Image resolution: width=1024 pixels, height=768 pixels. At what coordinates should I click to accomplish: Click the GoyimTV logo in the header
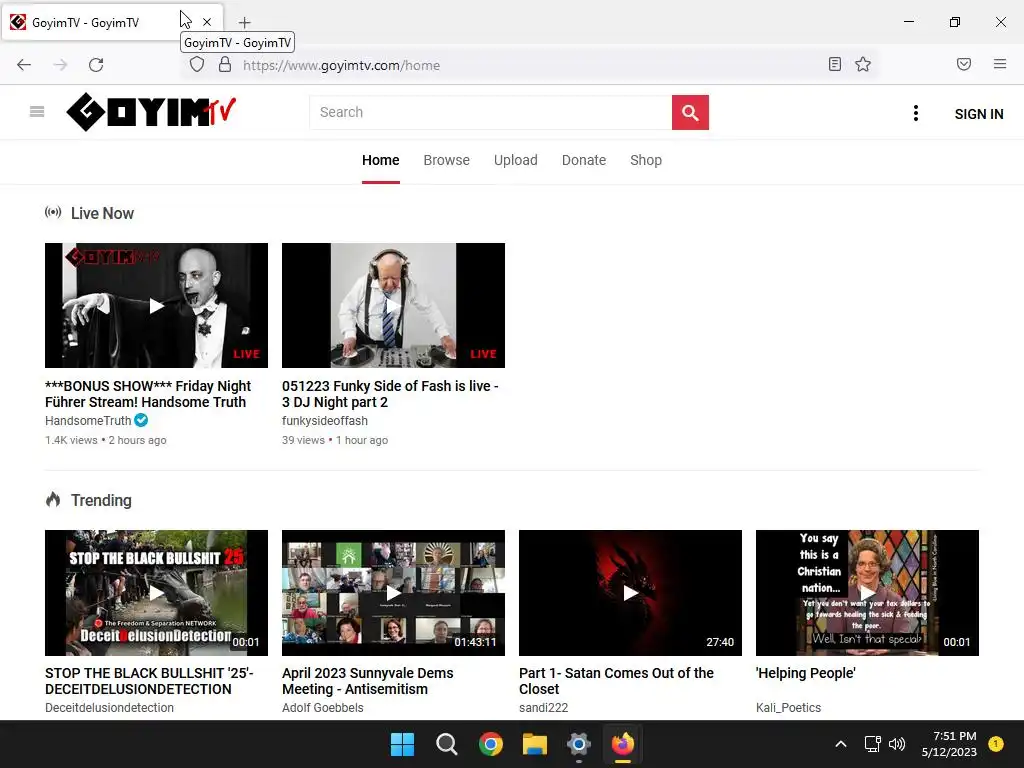pyautogui.click(x=151, y=112)
